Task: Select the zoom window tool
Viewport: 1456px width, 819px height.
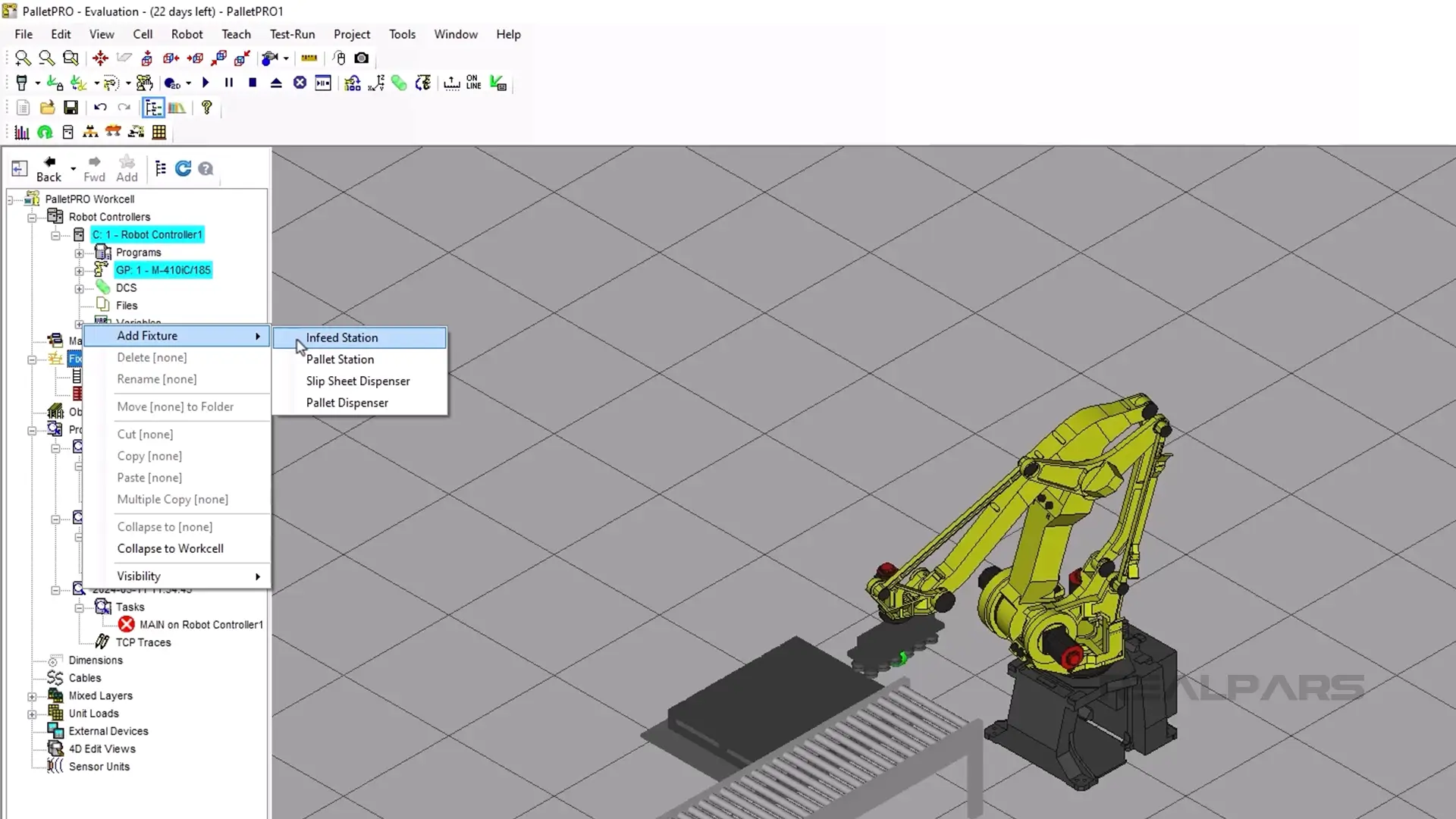Action: pos(71,58)
